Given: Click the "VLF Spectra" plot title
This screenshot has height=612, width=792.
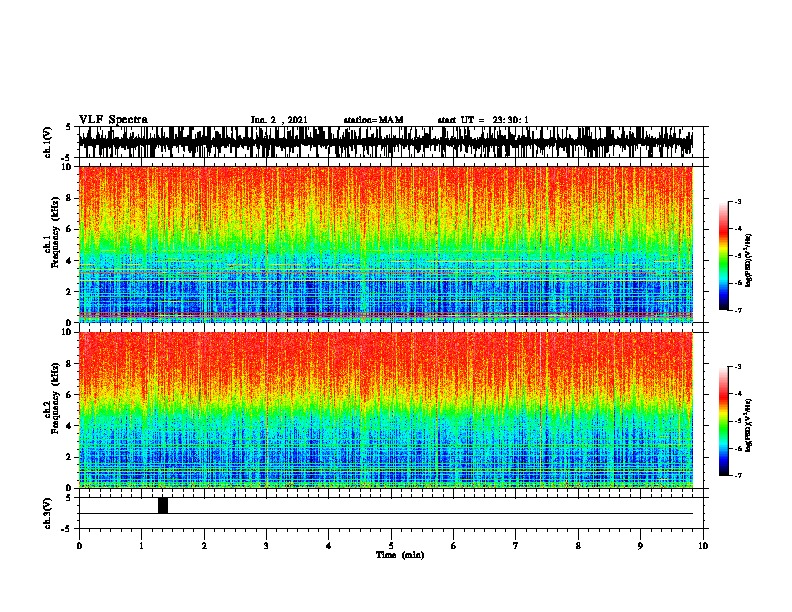Looking at the screenshot, I should point(113,120).
